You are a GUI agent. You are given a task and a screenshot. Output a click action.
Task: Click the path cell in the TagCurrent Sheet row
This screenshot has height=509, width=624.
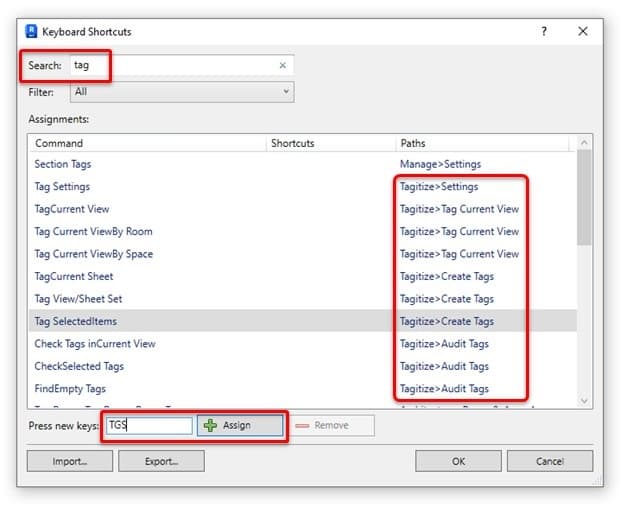[447, 276]
